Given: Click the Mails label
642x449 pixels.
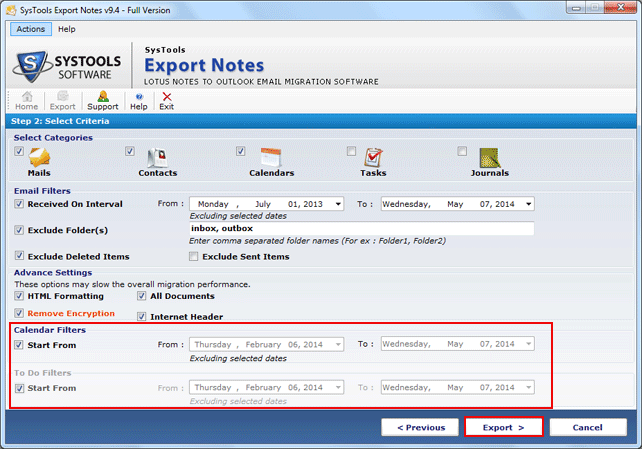Looking at the screenshot, I should click(x=39, y=173).
